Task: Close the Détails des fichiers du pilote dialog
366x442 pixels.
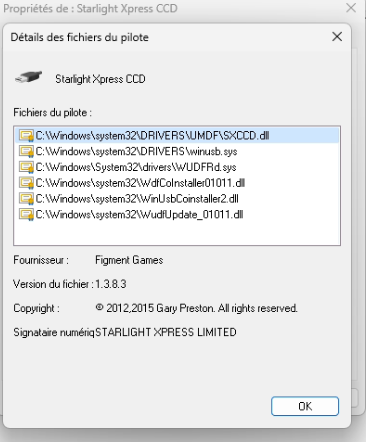Action: [337, 37]
